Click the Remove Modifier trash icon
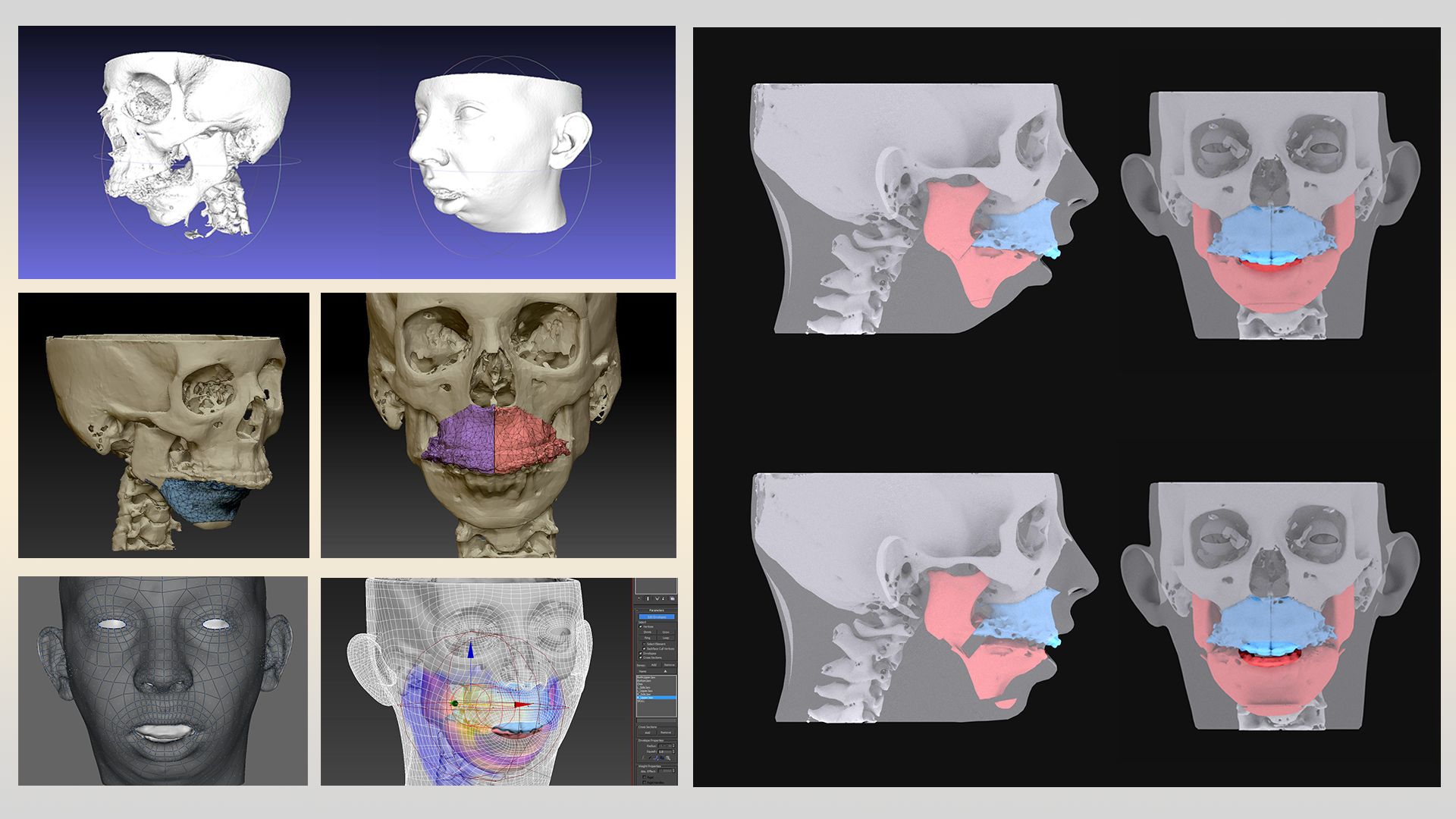The image size is (1456, 819). pyautogui.click(x=663, y=598)
